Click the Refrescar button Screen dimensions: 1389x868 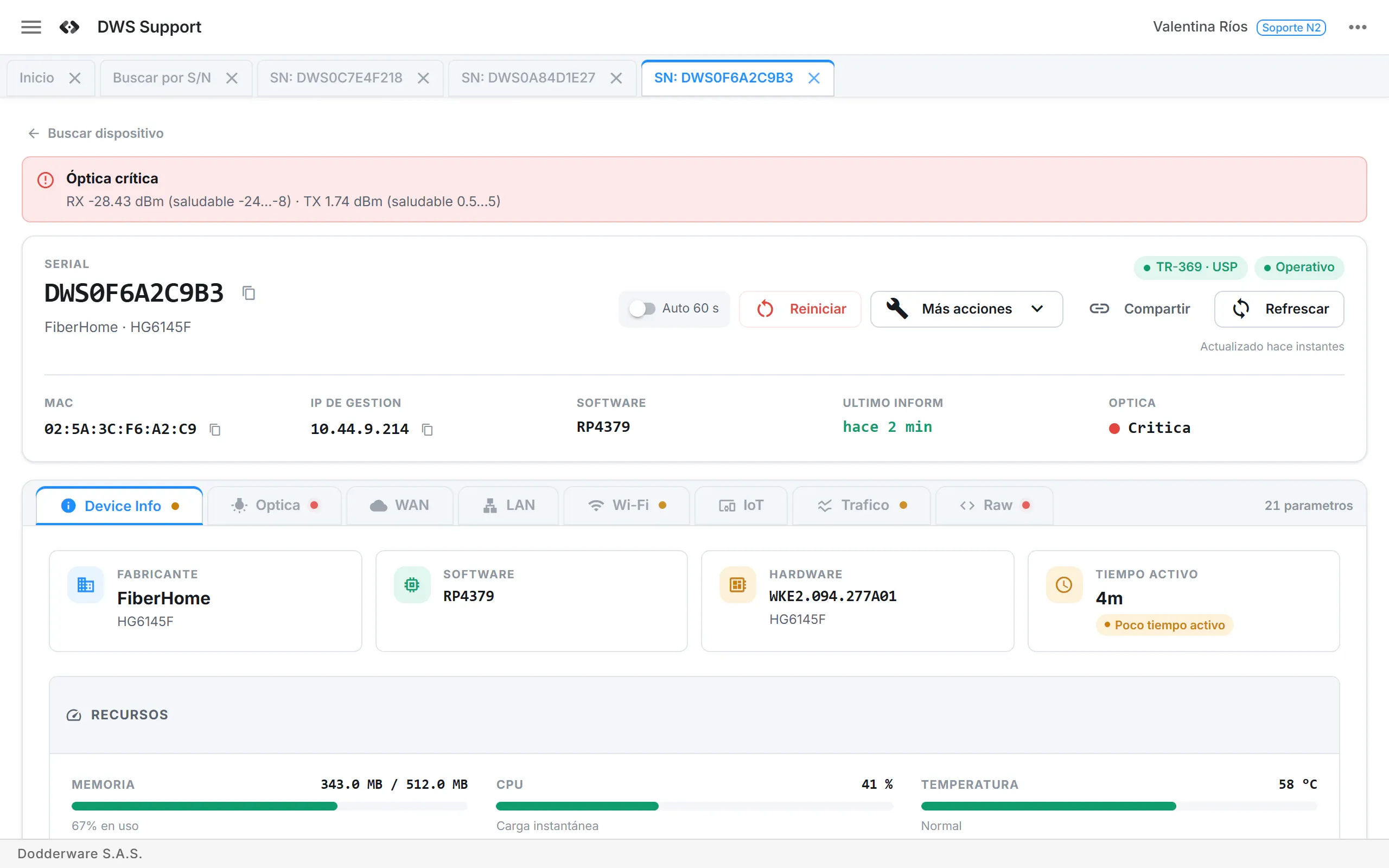coord(1279,309)
